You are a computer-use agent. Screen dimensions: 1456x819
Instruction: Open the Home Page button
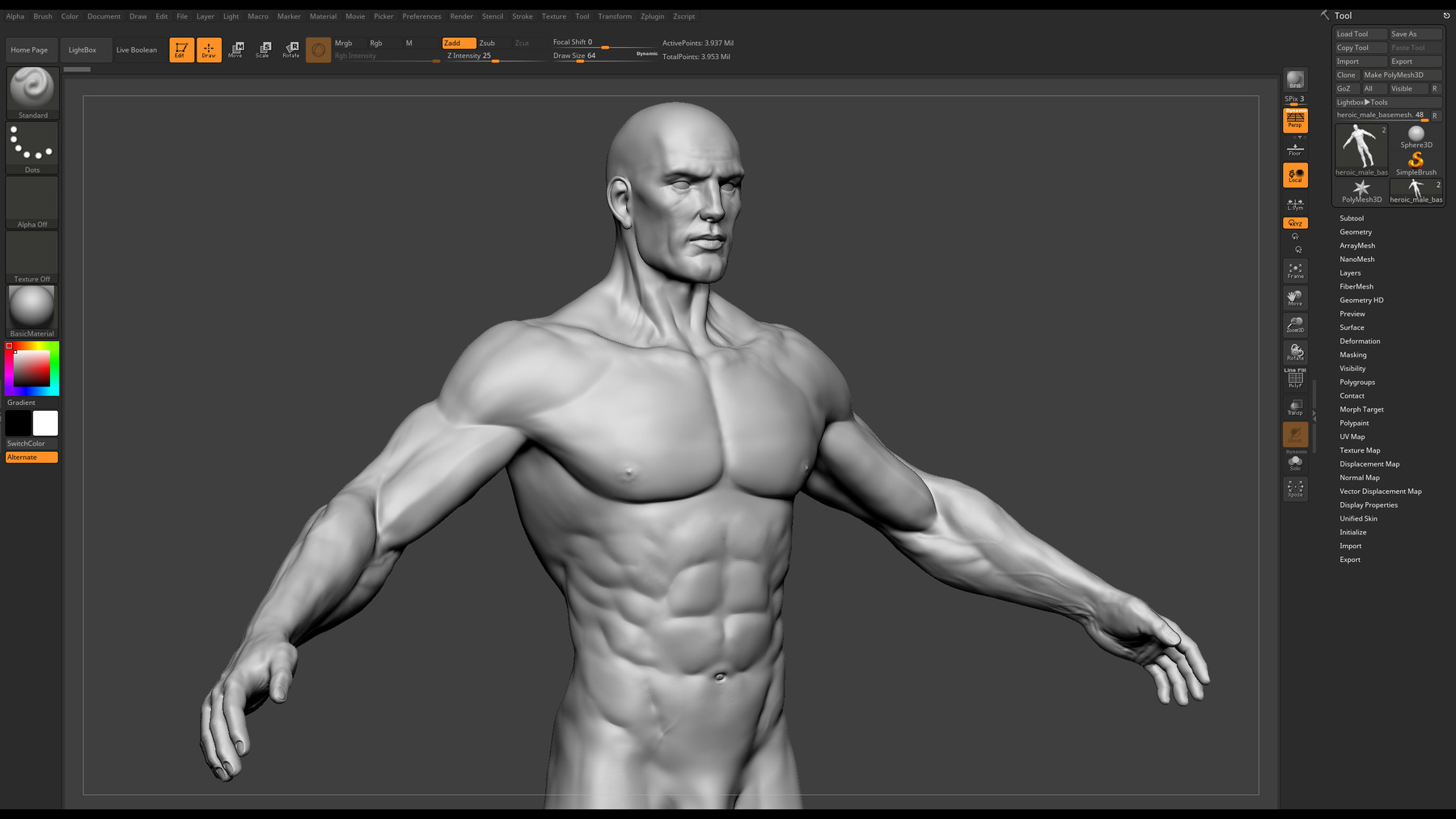29,50
